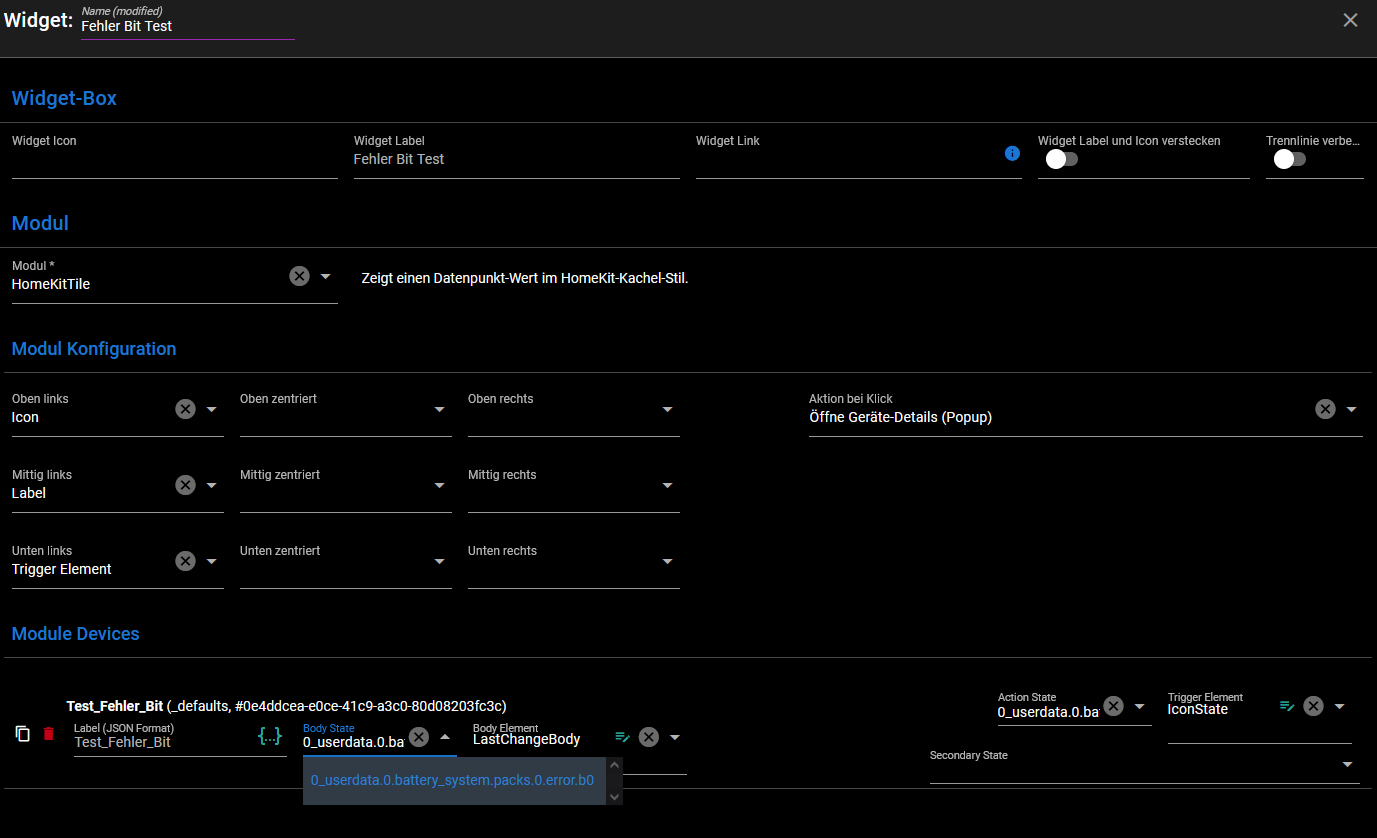Click the Module Devices heading
Image resolution: width=1377 pixels, height=838 pixels.
(x=75, y=634)
